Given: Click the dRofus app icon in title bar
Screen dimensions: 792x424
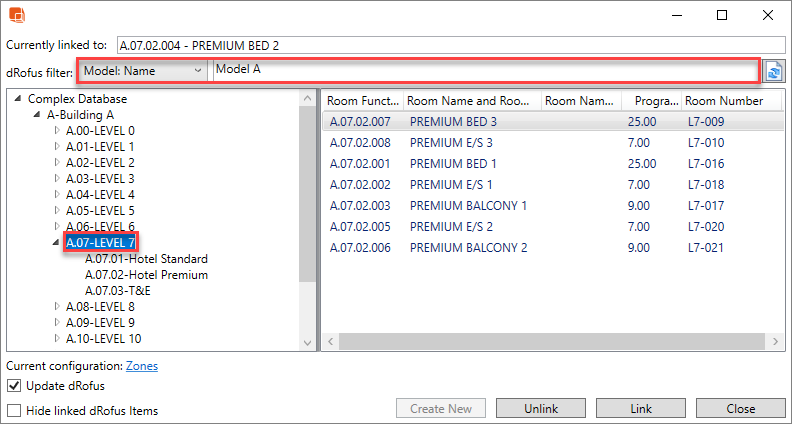Looking at the screenshot, I should click(17, 15).
